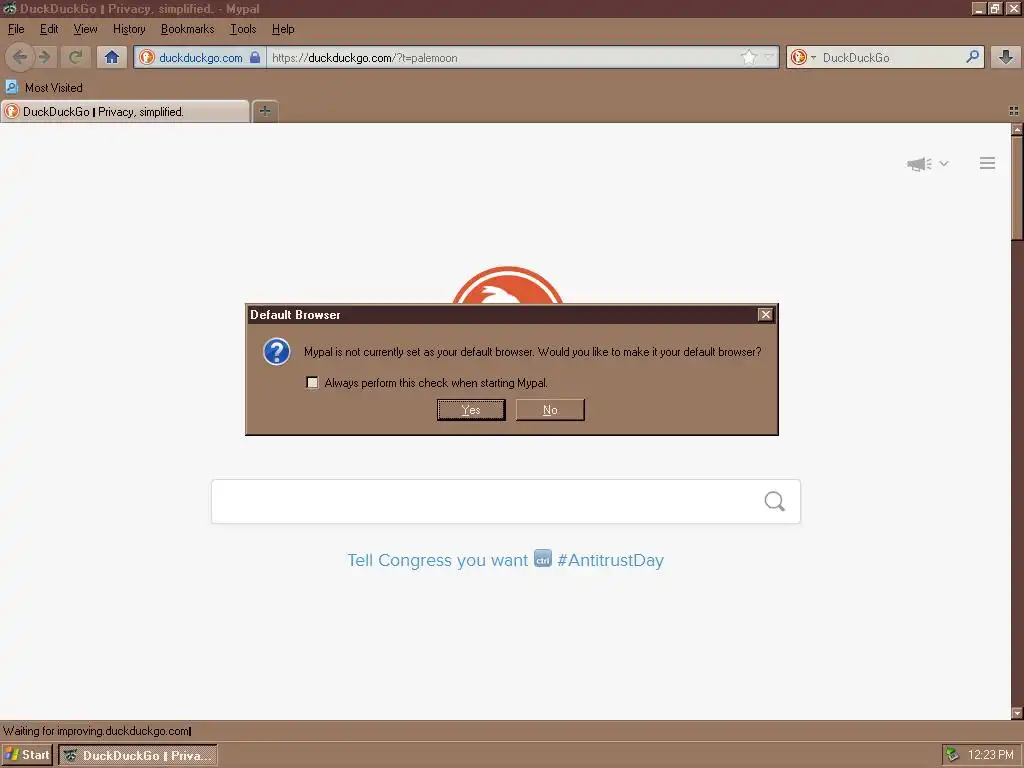Screen dimensions: 1024x768
Task: Open the DuckDuckGo hamburger menu
Action: pyautogui.click(x=987, y=163)
